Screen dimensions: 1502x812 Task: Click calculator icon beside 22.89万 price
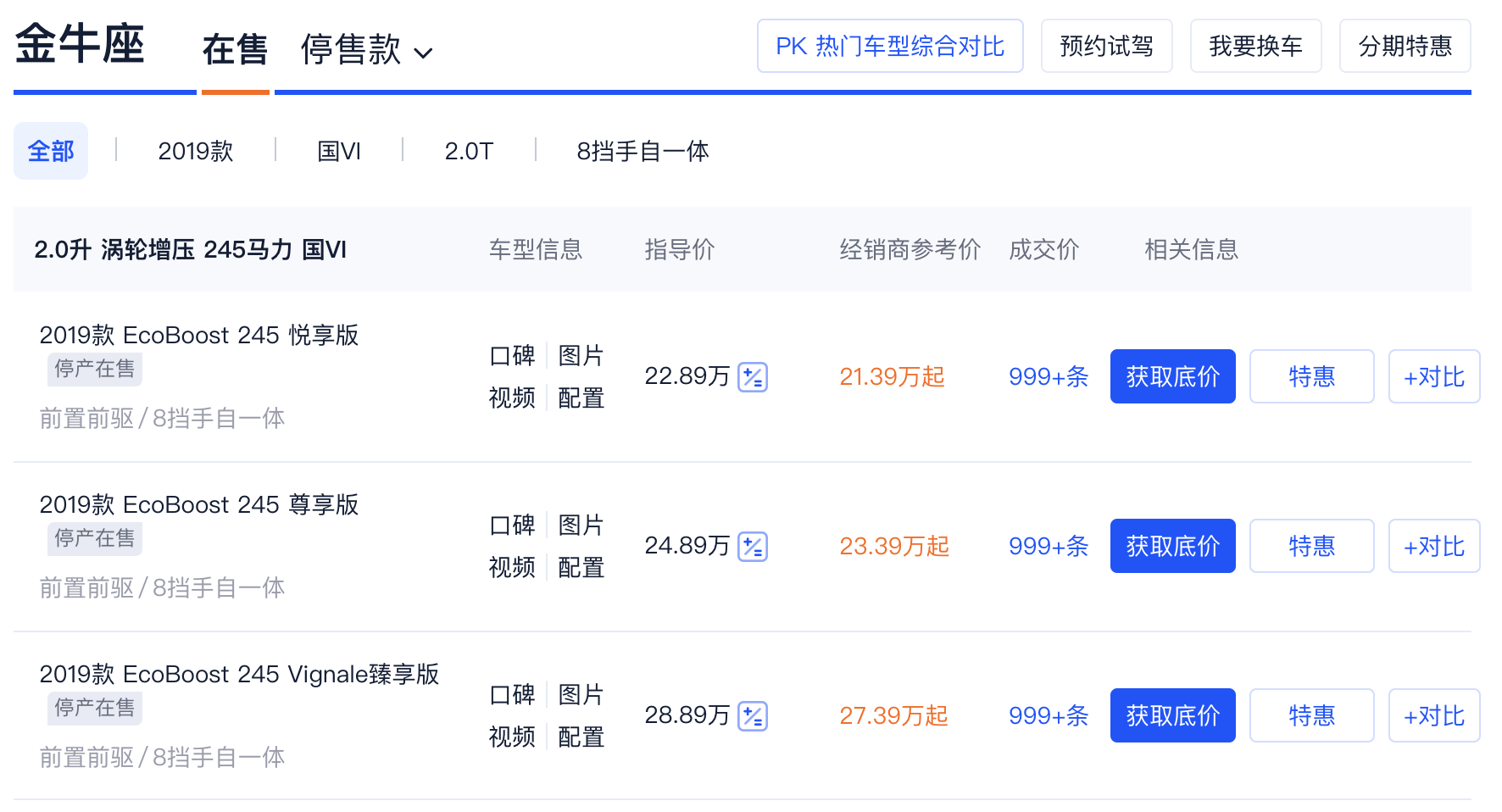click(x=752, y=377)
